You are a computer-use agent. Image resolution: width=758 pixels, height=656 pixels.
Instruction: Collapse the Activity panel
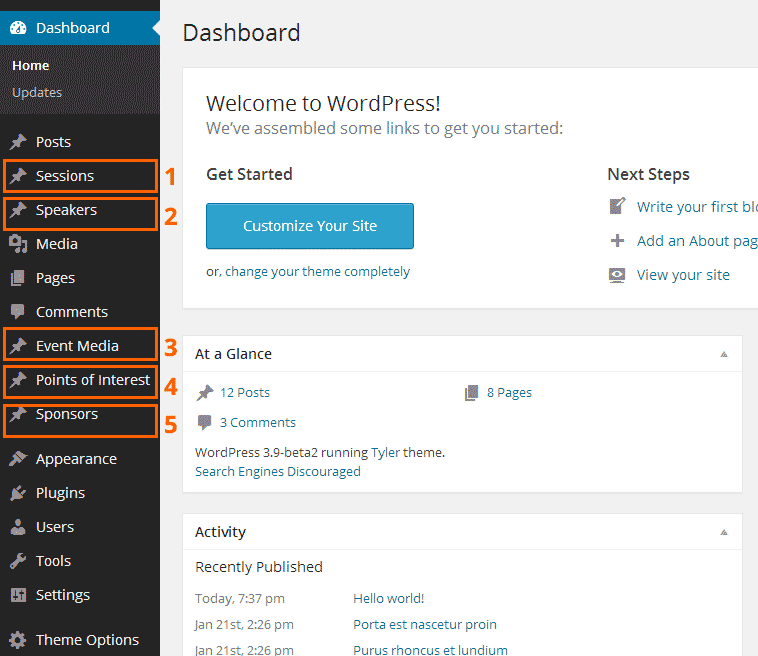[x=724, y=532]
